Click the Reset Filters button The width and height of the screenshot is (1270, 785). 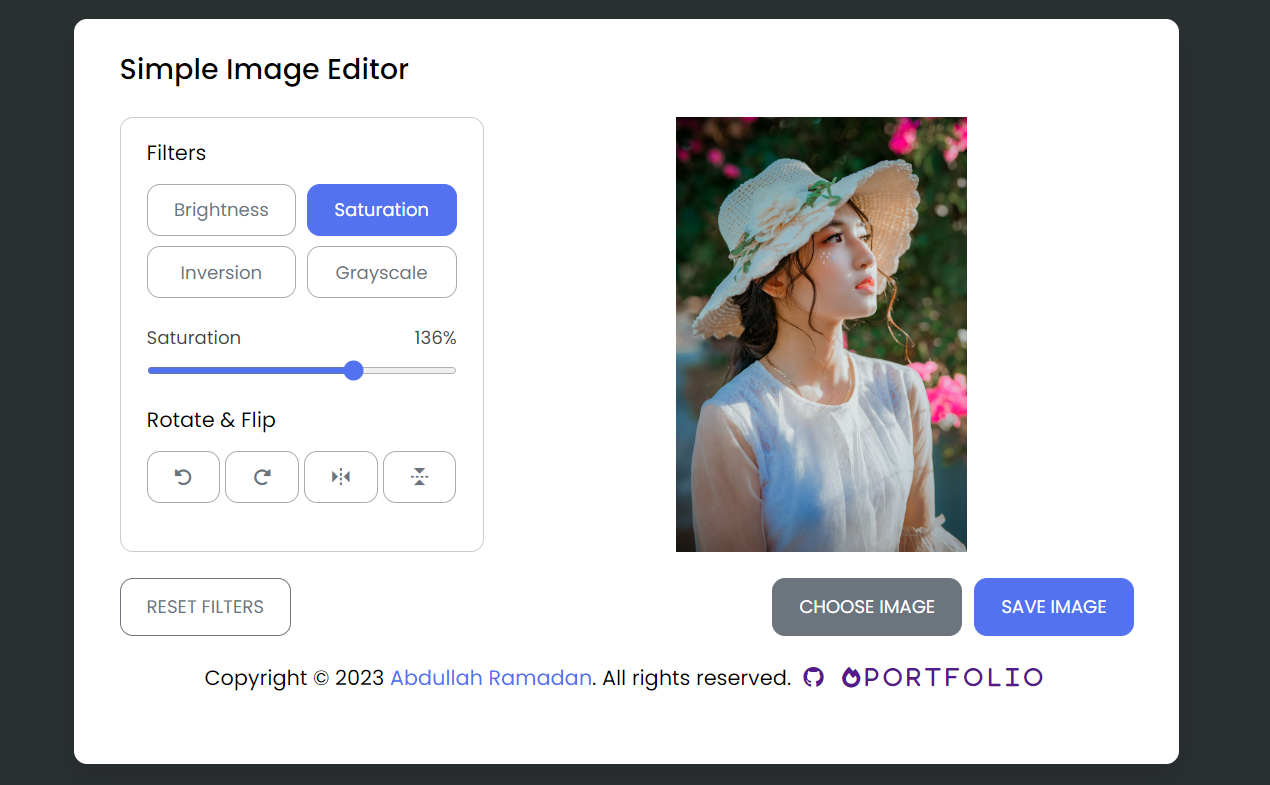205,607
